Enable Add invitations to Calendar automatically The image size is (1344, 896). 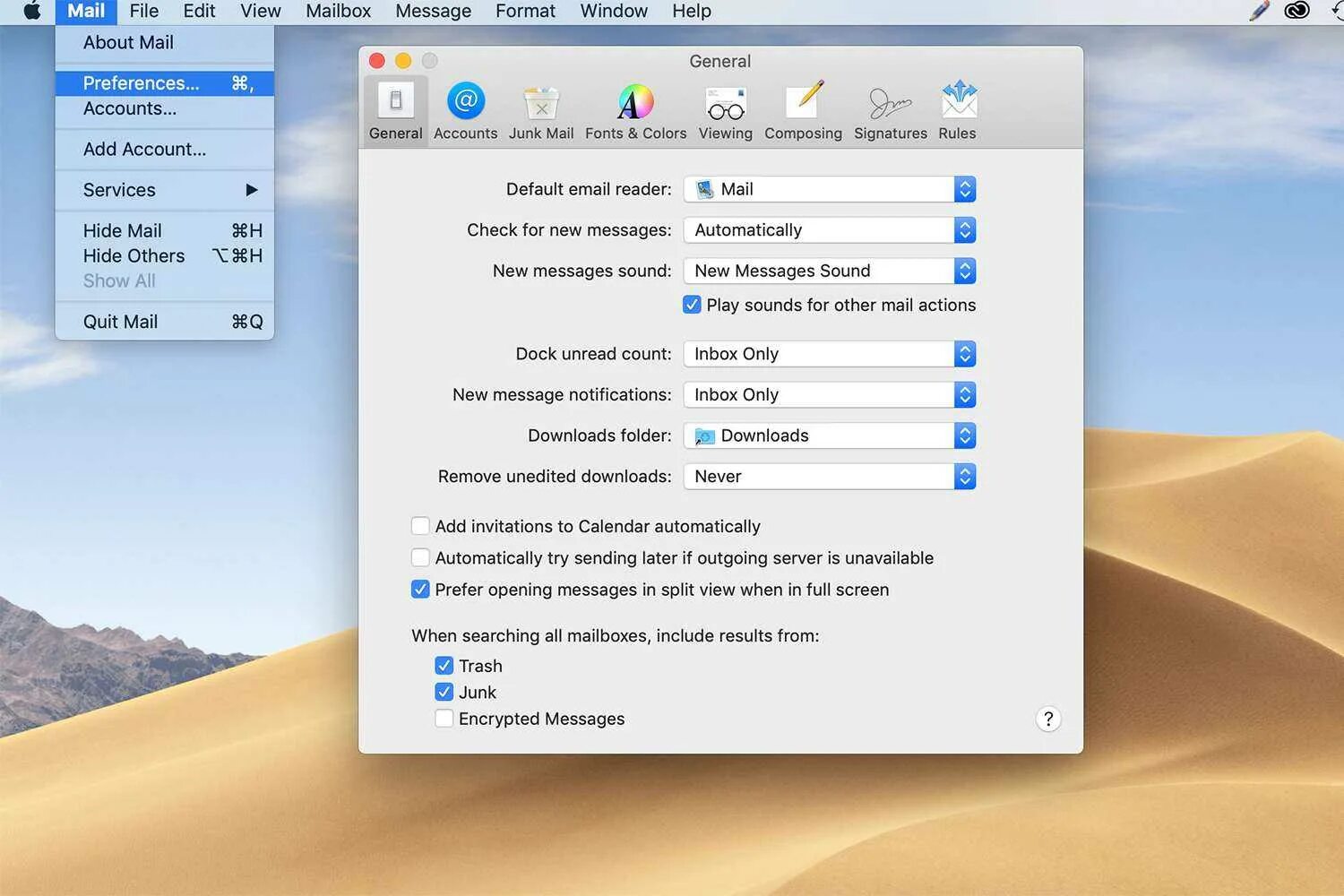420,526
